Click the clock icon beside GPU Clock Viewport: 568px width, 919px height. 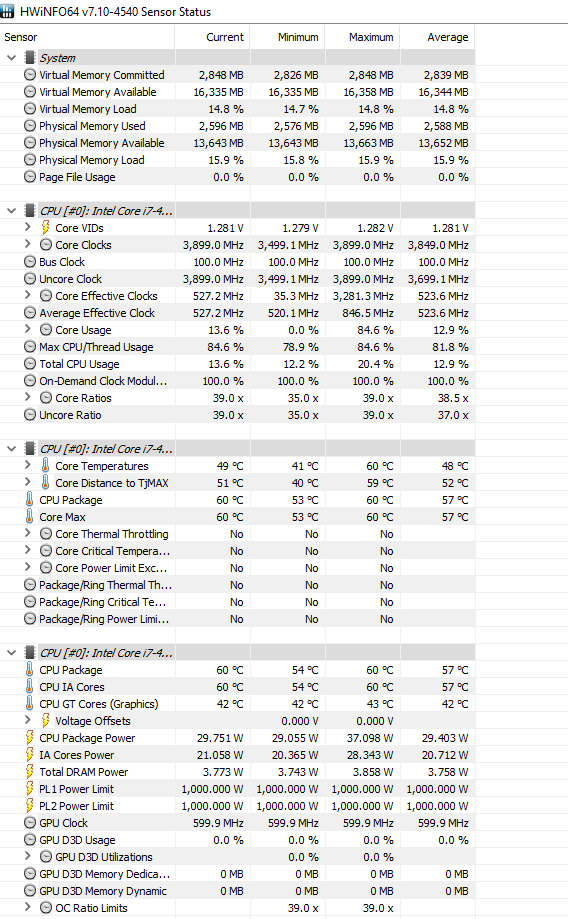pos(30,822)
